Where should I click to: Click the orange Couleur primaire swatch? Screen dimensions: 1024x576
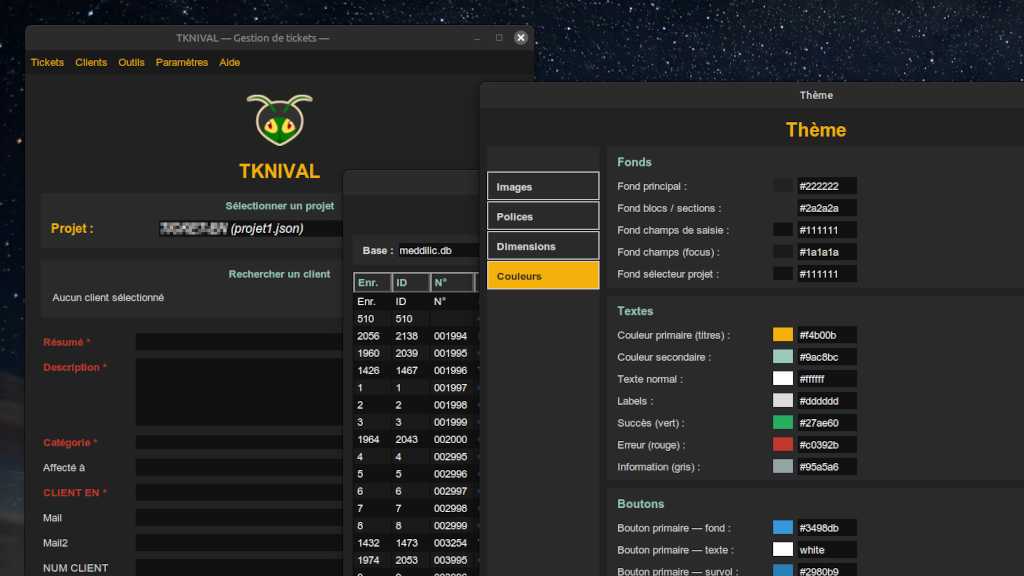coord(782,334)
